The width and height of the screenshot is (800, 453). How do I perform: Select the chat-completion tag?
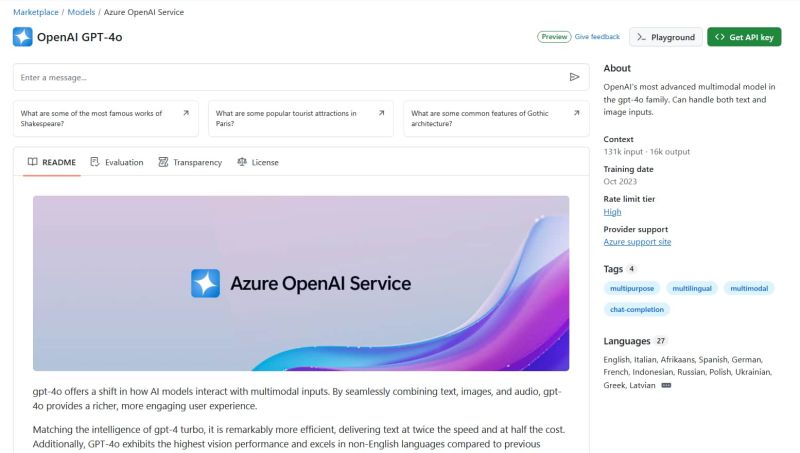[637, 309]
